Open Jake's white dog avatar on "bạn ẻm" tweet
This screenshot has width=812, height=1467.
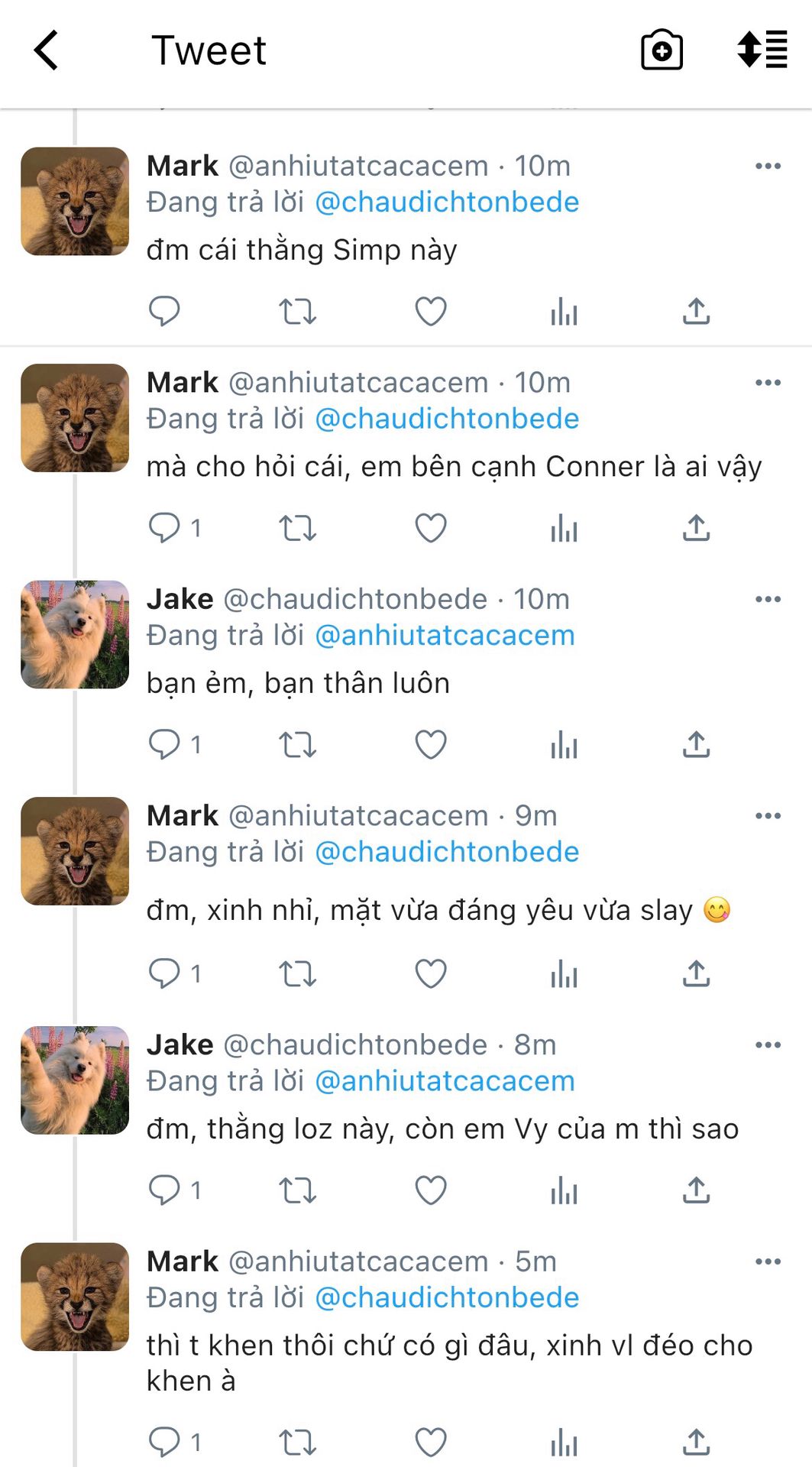tap(75, 634)
